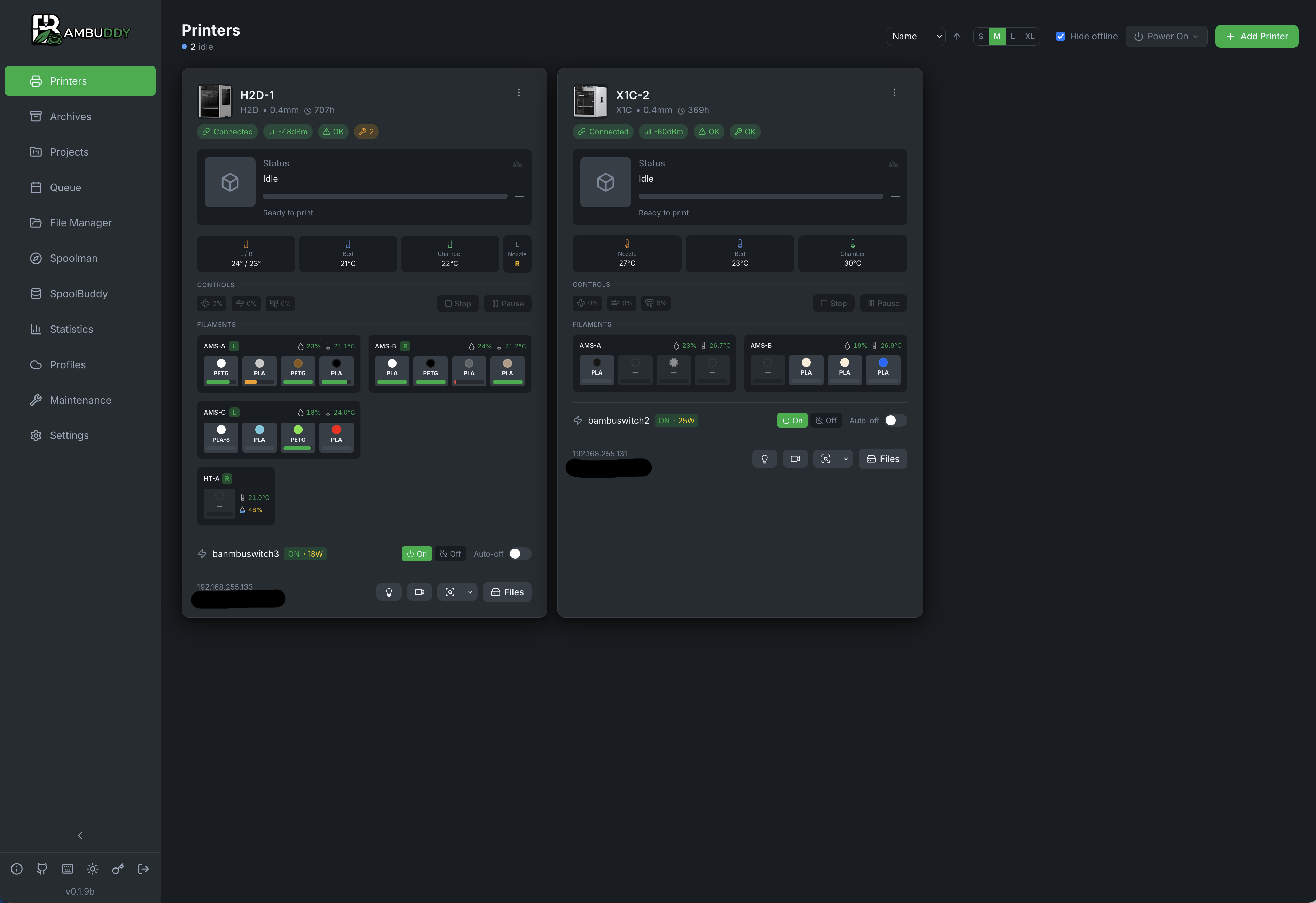This screenshot has width=1316, height=903.
Task: Open Files for X1C-2
Action: (x=882, y=458)
